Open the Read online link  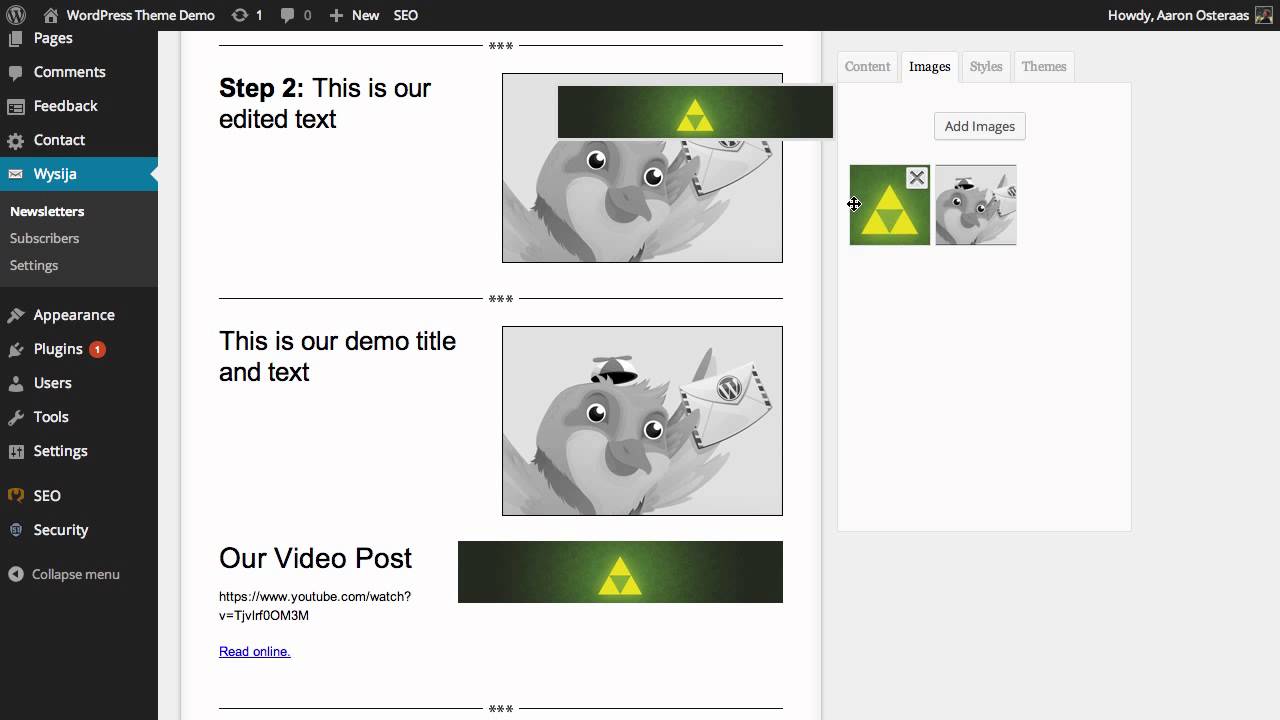(254, 651)
